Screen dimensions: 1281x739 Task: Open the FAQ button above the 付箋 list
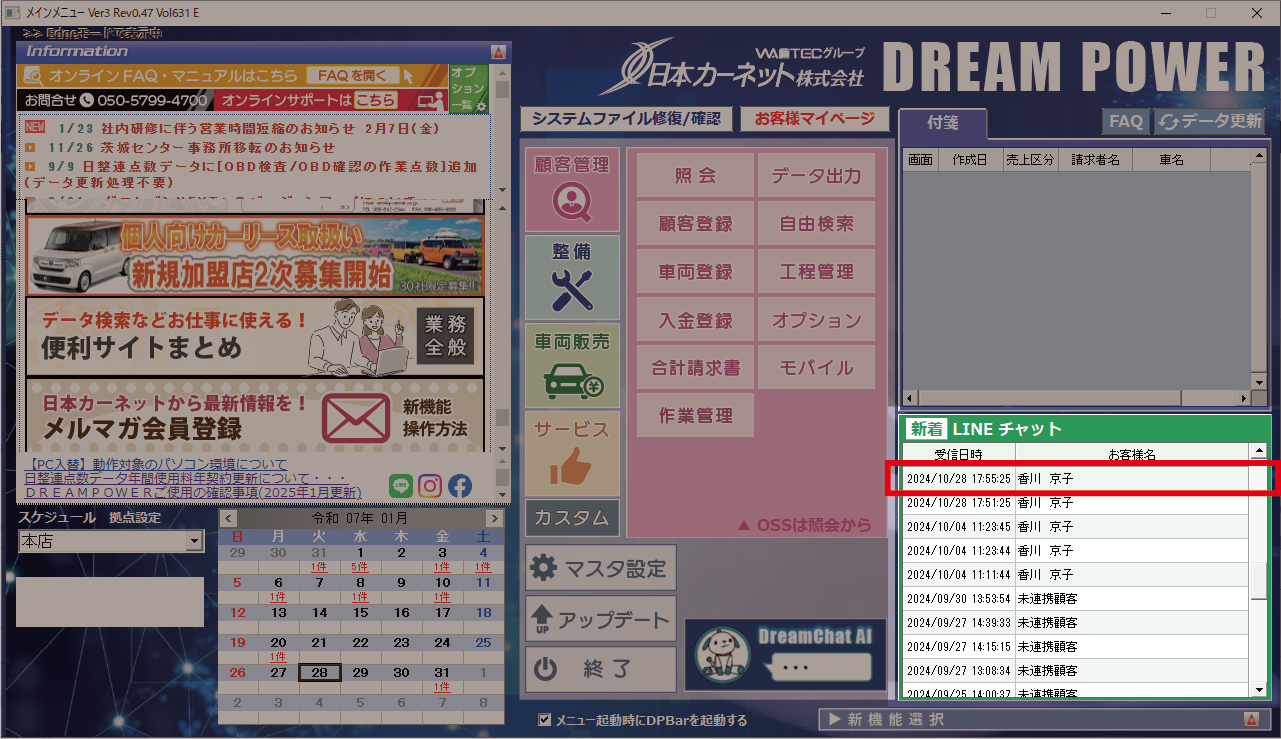tap(1126, 121)
